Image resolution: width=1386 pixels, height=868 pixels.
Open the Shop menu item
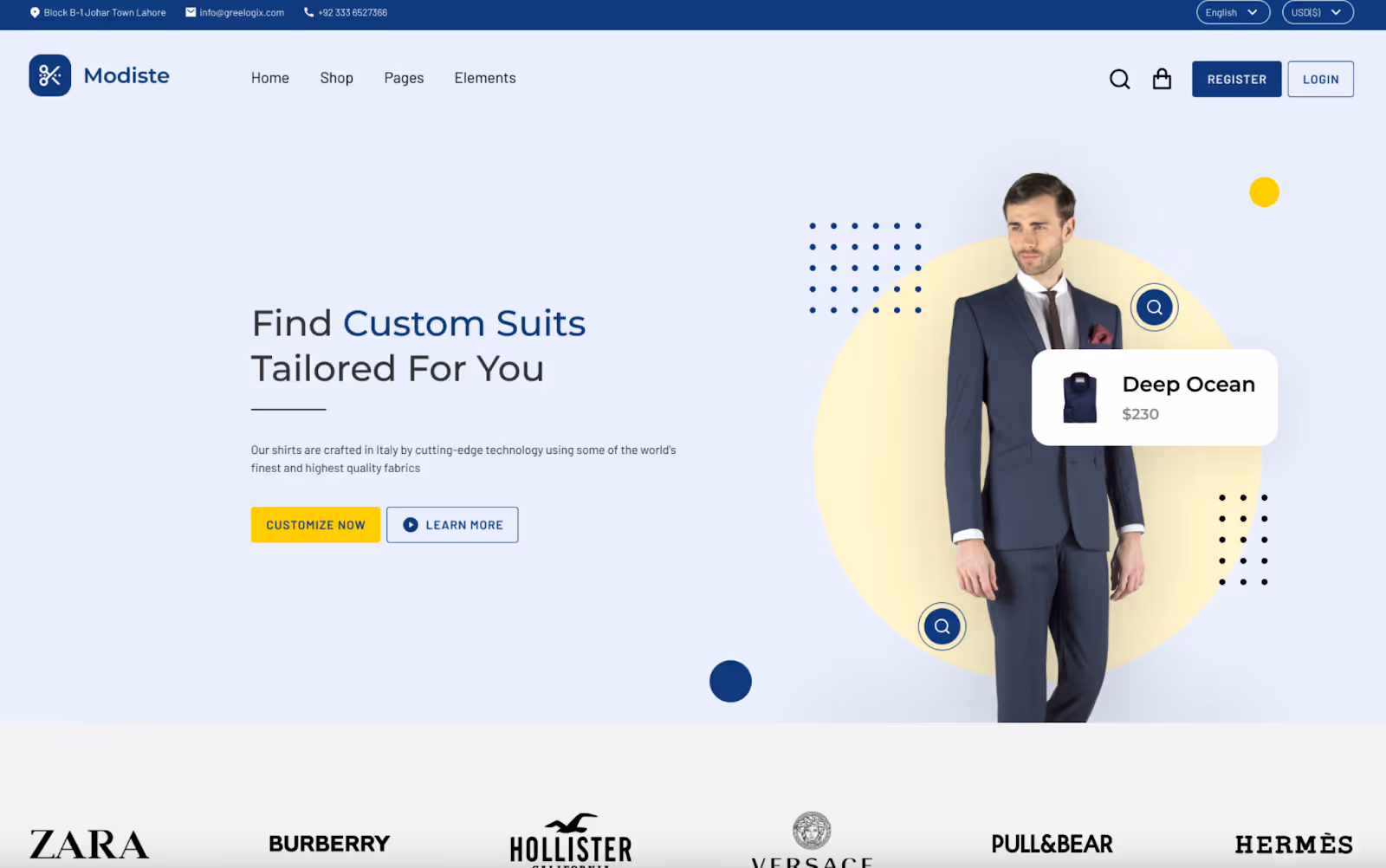336,78
